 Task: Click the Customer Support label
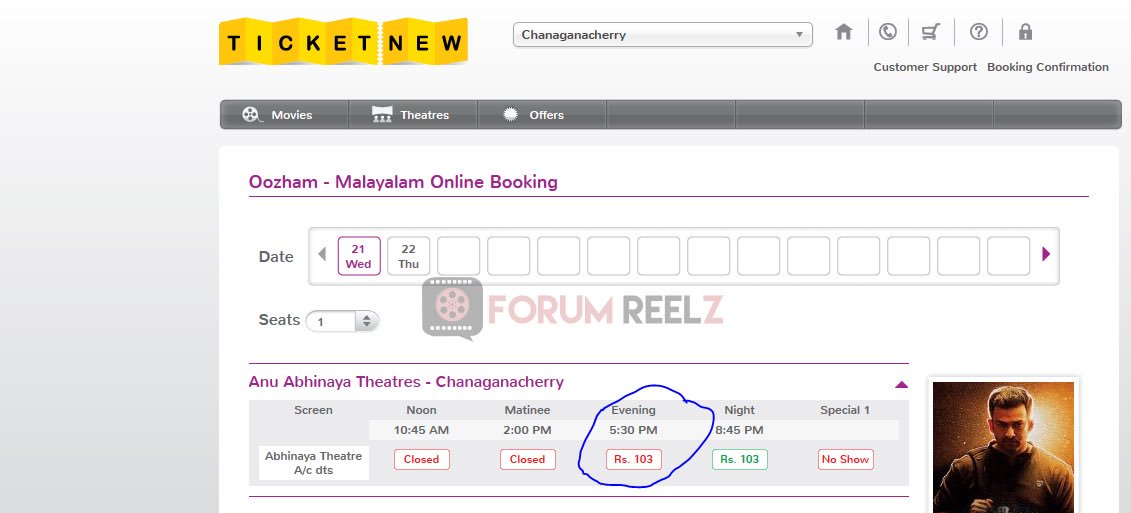pyautogui.click(x=925, y=67)
